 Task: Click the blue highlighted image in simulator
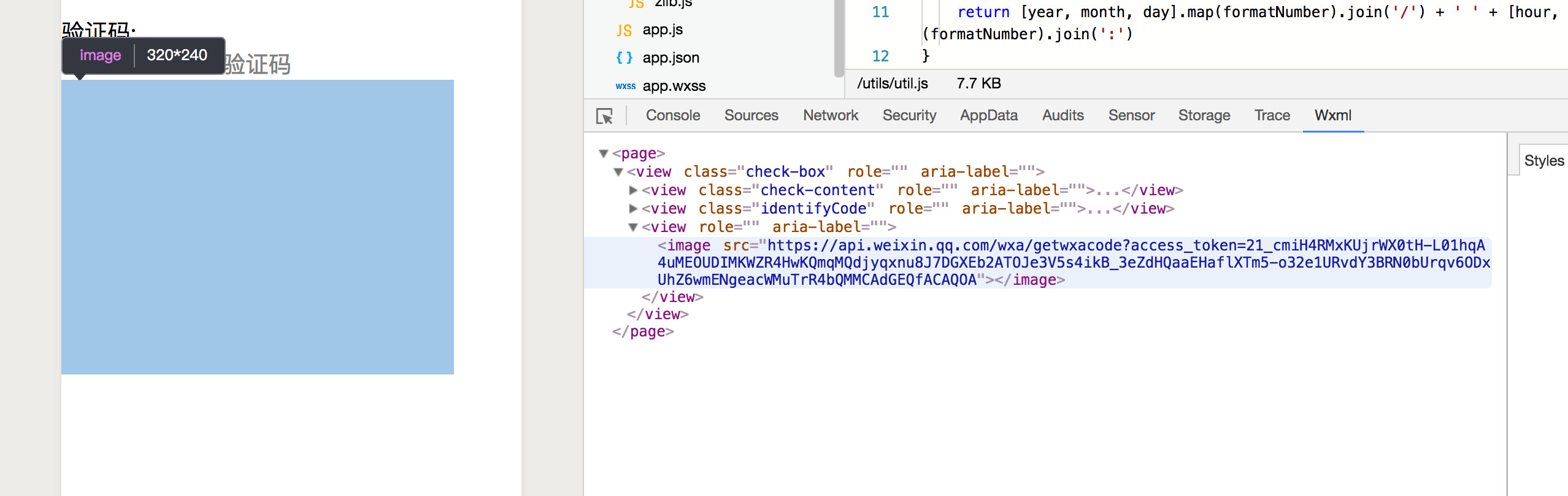pyautogui.click(x=258, y=227)
